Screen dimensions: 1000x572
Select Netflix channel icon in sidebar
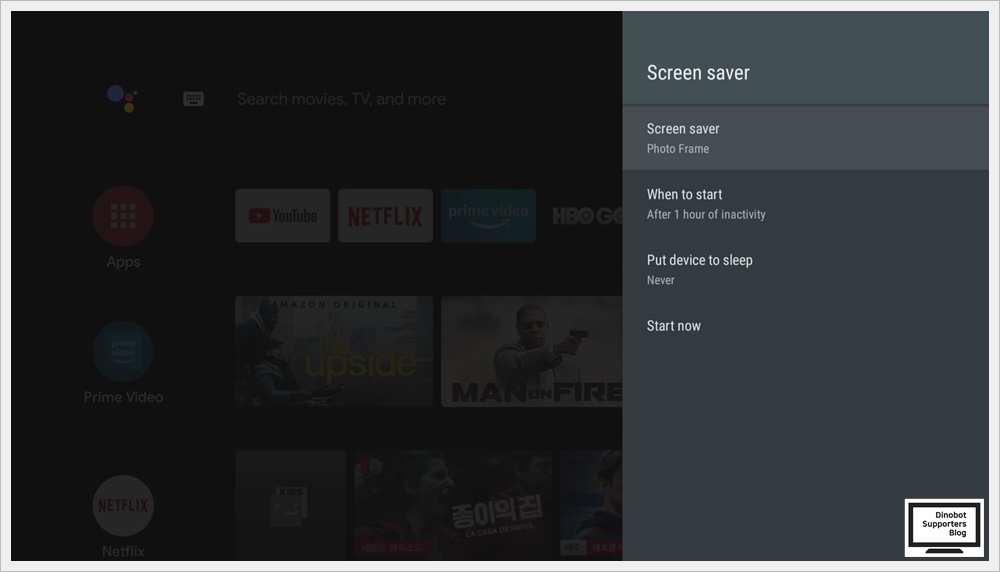[x=123, y=506]
